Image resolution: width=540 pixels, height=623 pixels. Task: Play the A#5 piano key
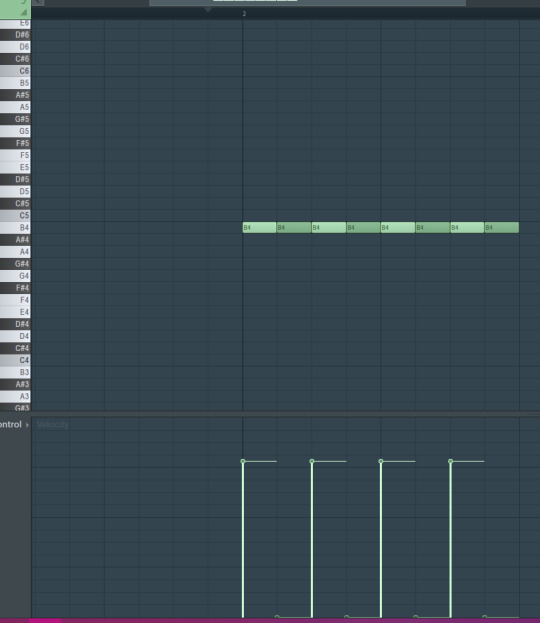pos(15,95)
